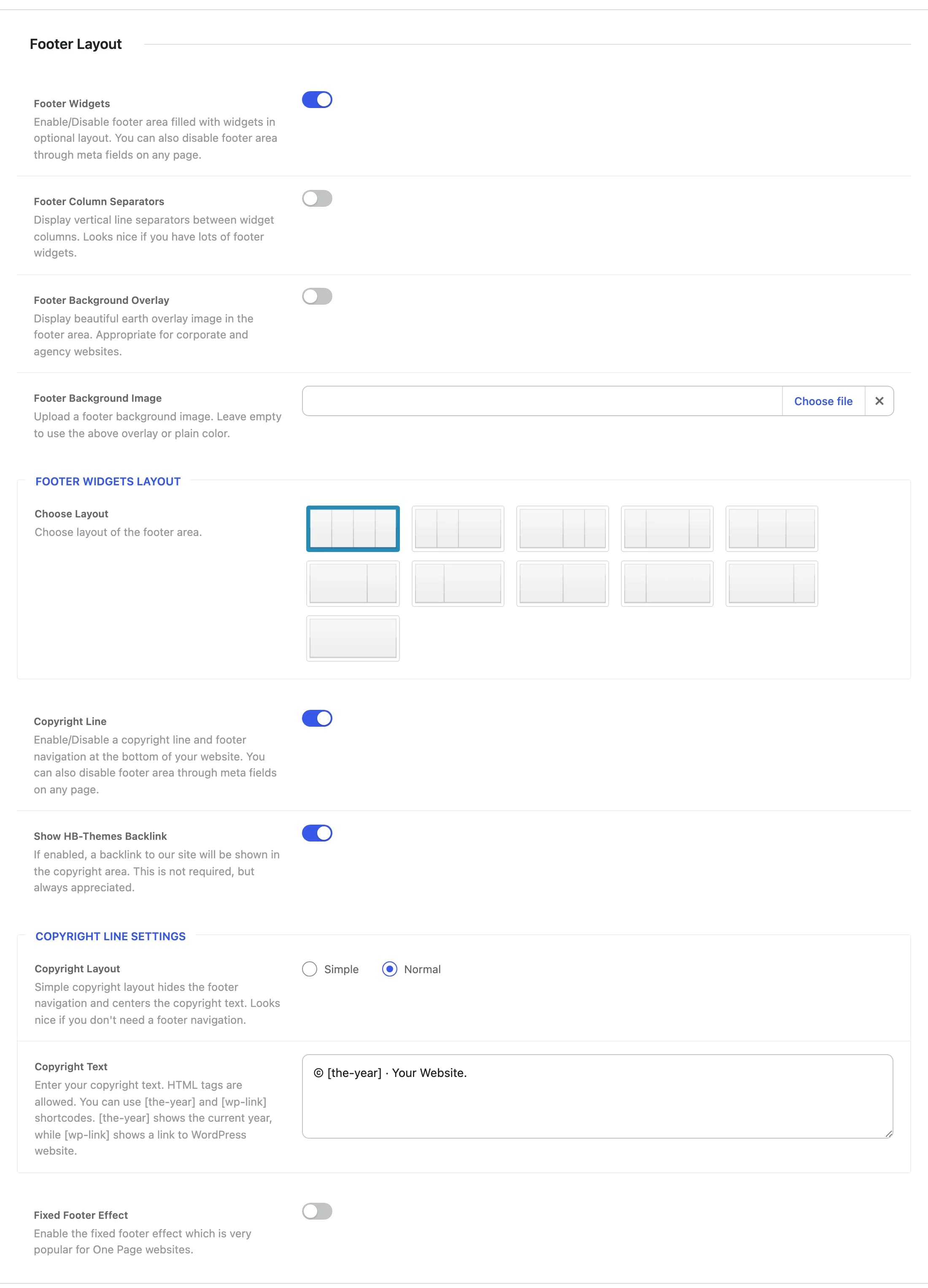Pick the three equal columns footer layout
928x1288 pixels.
pyautogui.click(x=772, y=529)
